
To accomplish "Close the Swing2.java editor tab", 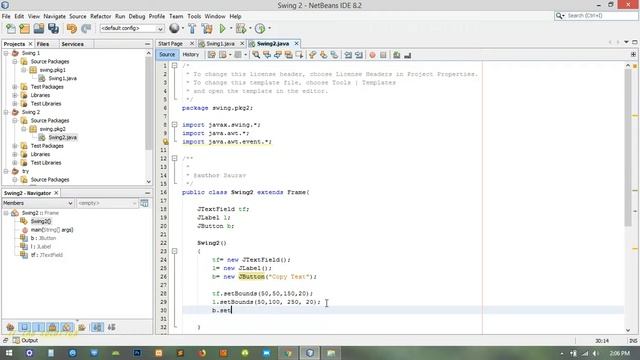I will click(297, 43).
